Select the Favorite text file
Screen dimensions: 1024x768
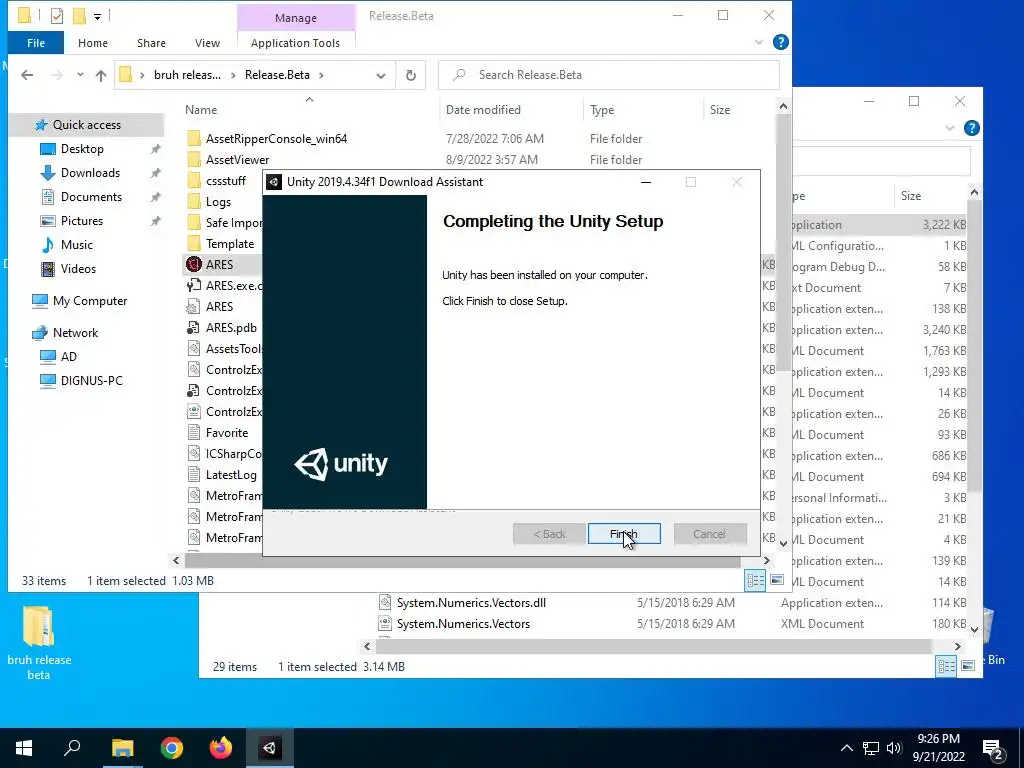(x=226, y=432)
